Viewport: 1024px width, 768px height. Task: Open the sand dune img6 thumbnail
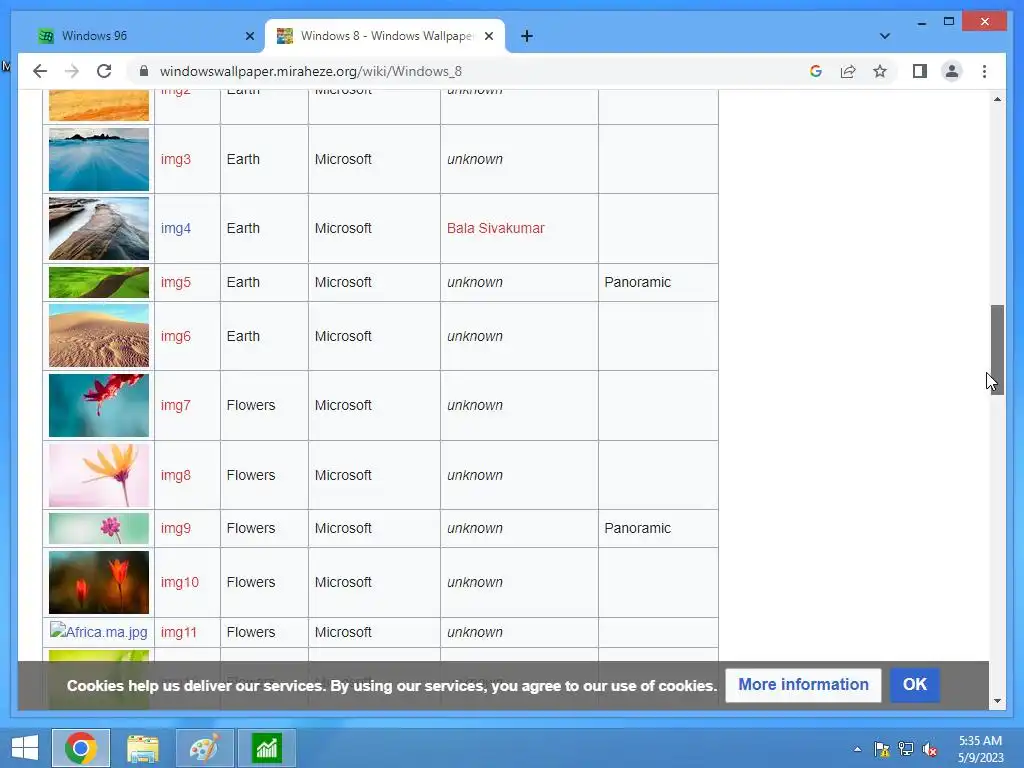coord(99,336)
